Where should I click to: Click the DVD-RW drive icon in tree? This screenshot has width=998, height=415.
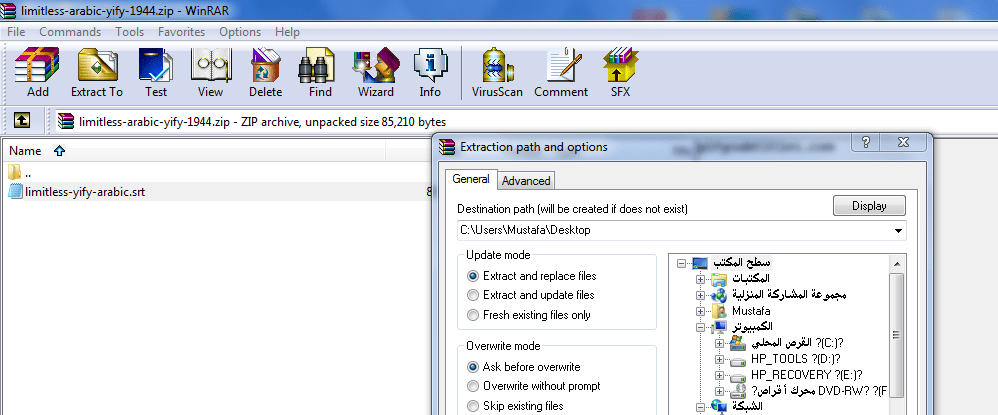738,391
